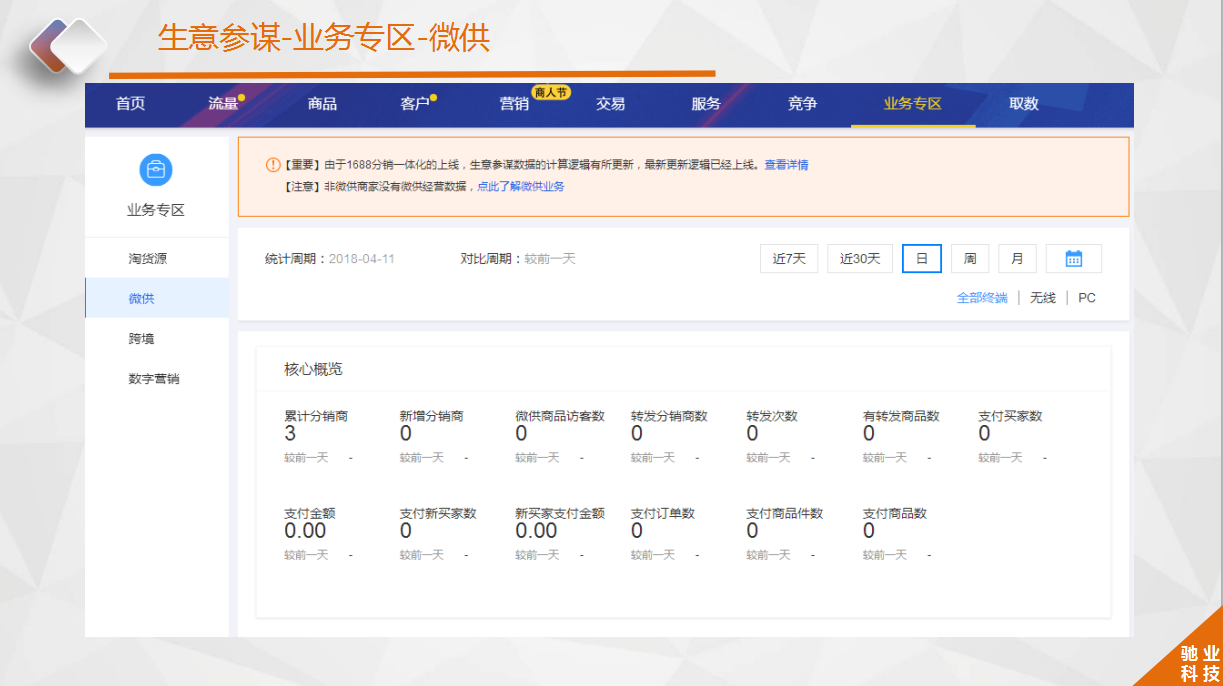Click the 支付商品件数 metric label
The width and height of the screenshot is (1223, 686).
(785, 513)
